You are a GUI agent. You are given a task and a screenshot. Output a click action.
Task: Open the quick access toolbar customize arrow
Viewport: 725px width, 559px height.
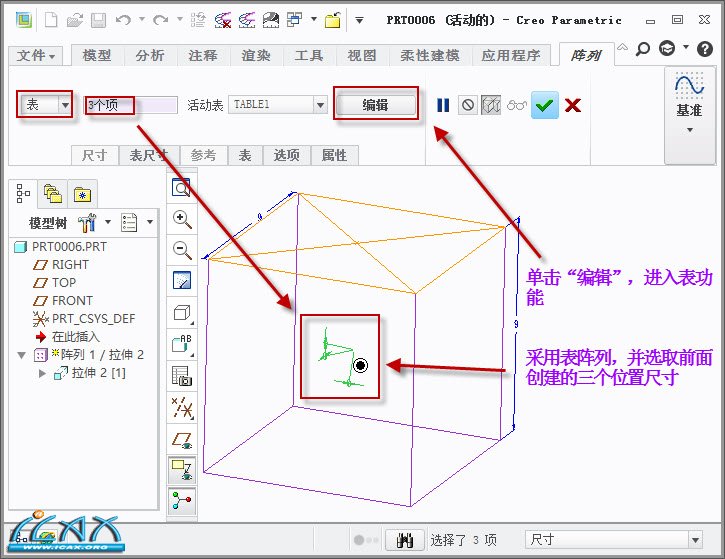tap(359, 20)
